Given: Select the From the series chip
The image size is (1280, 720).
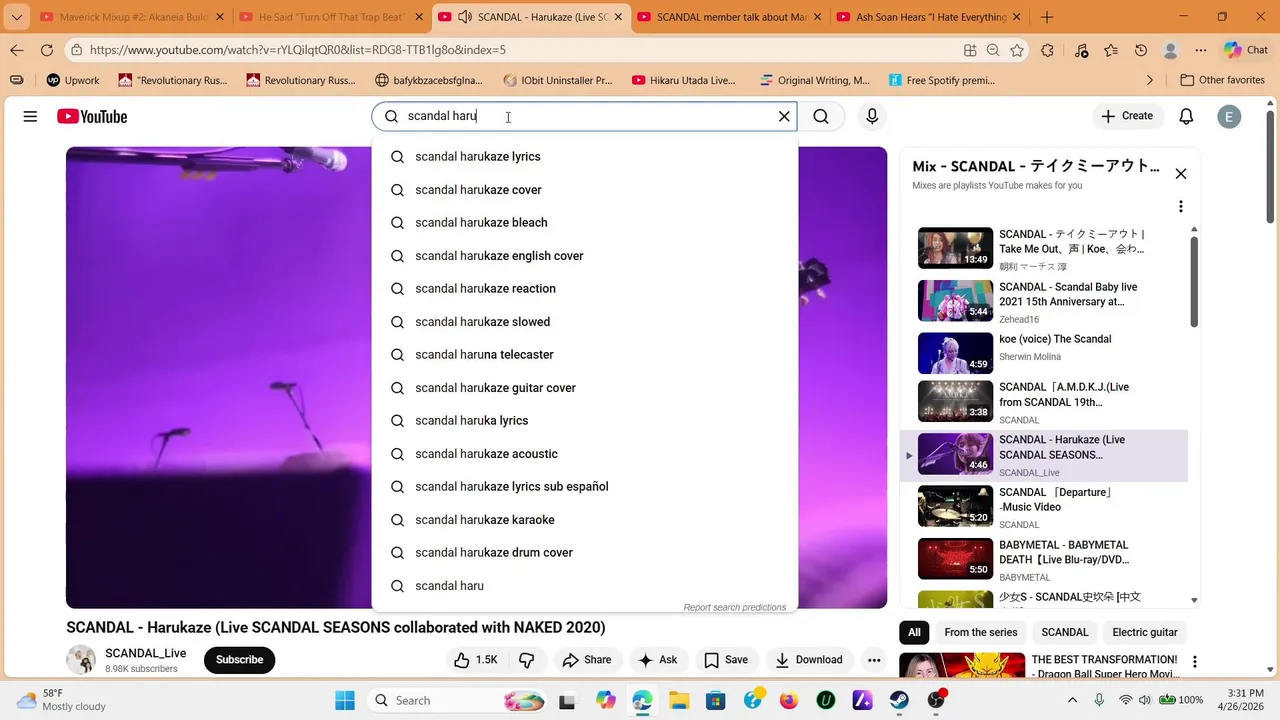Looking at the screenshot, I should click(981, 632).
